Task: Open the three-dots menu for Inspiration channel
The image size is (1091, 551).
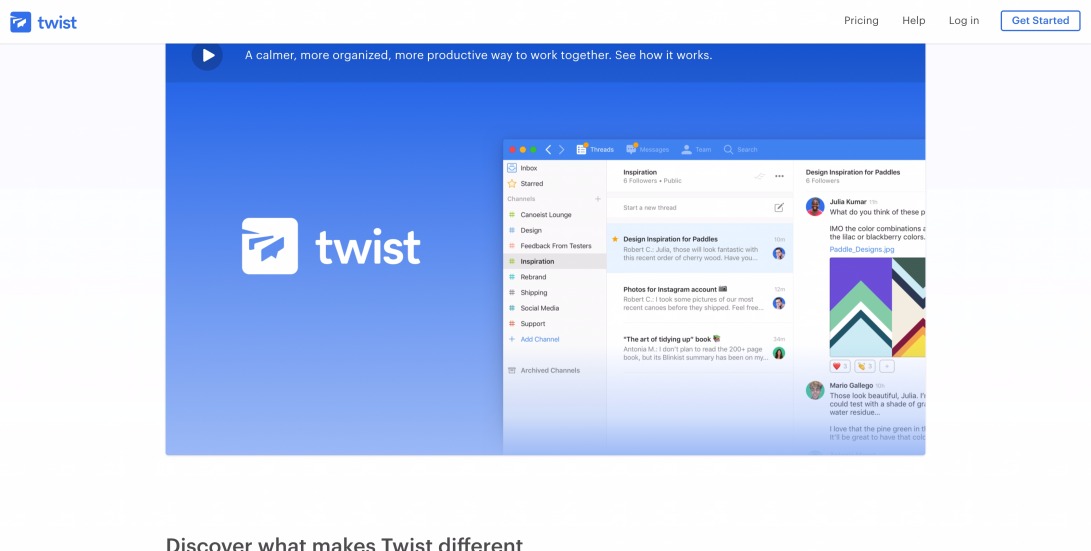Action: 779,176
